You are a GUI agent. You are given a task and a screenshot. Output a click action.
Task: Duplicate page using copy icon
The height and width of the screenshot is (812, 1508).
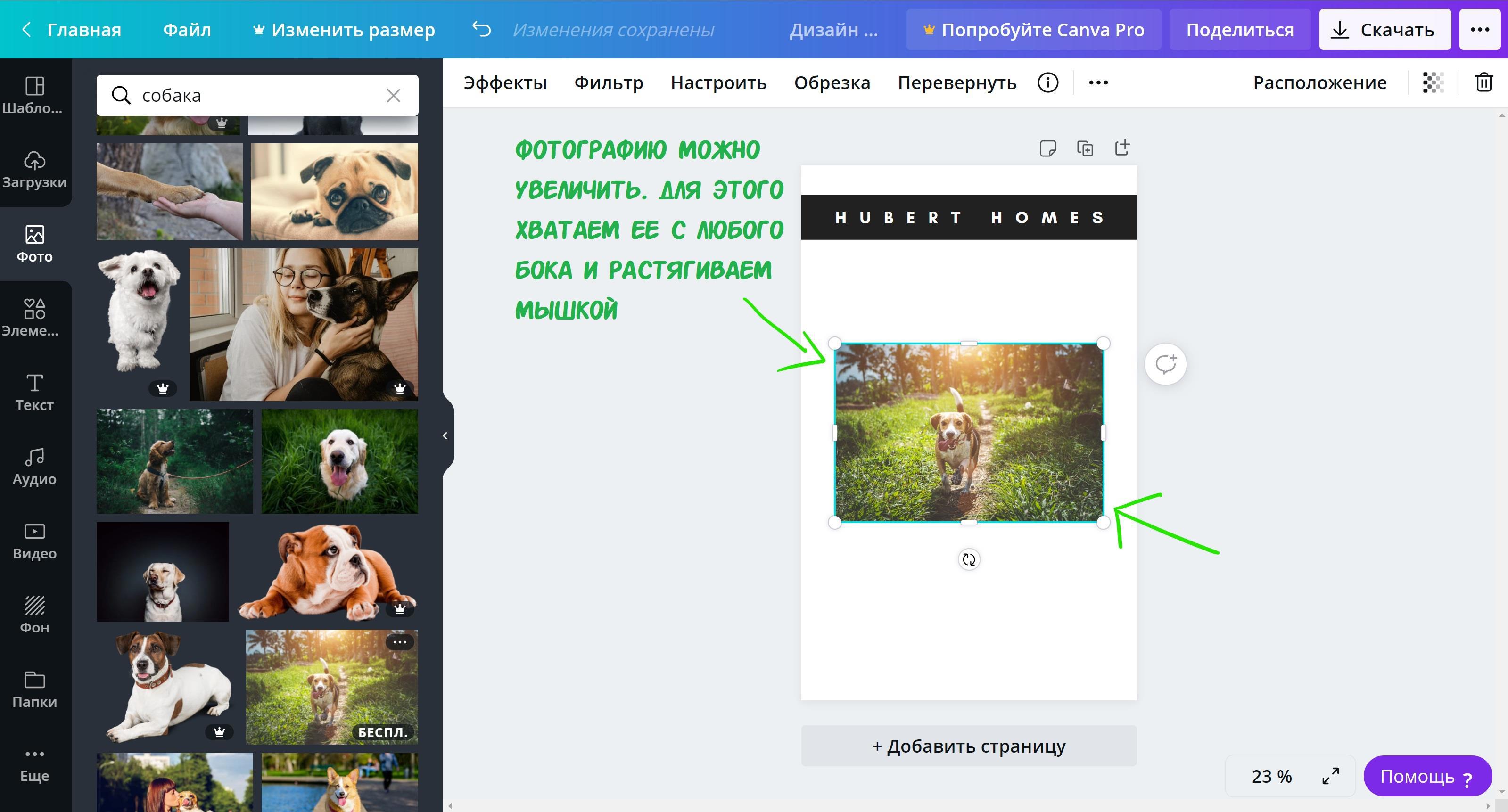pos(1085,148)
